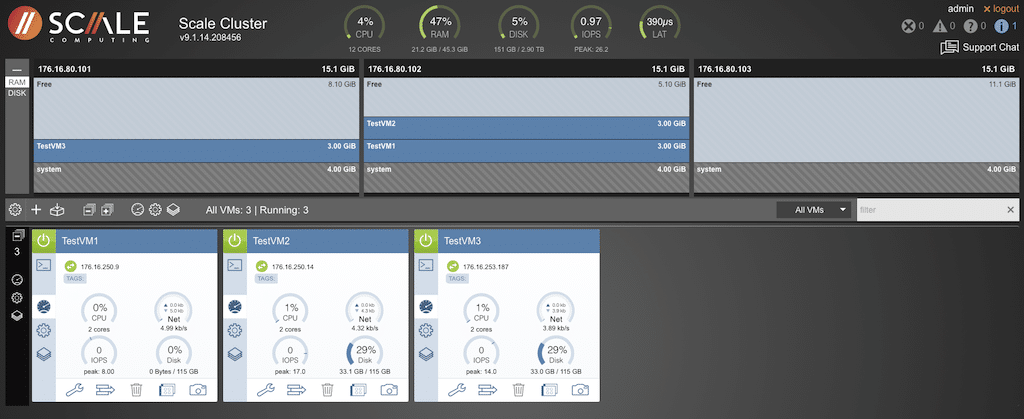The image size is (1024, 419).
Task: Toggle power button of TestVM1
Action: pos(43,241)
